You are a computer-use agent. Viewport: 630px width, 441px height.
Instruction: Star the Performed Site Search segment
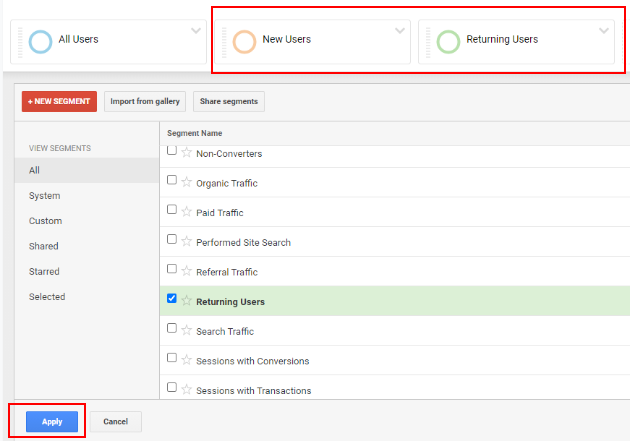pos(186,241)
